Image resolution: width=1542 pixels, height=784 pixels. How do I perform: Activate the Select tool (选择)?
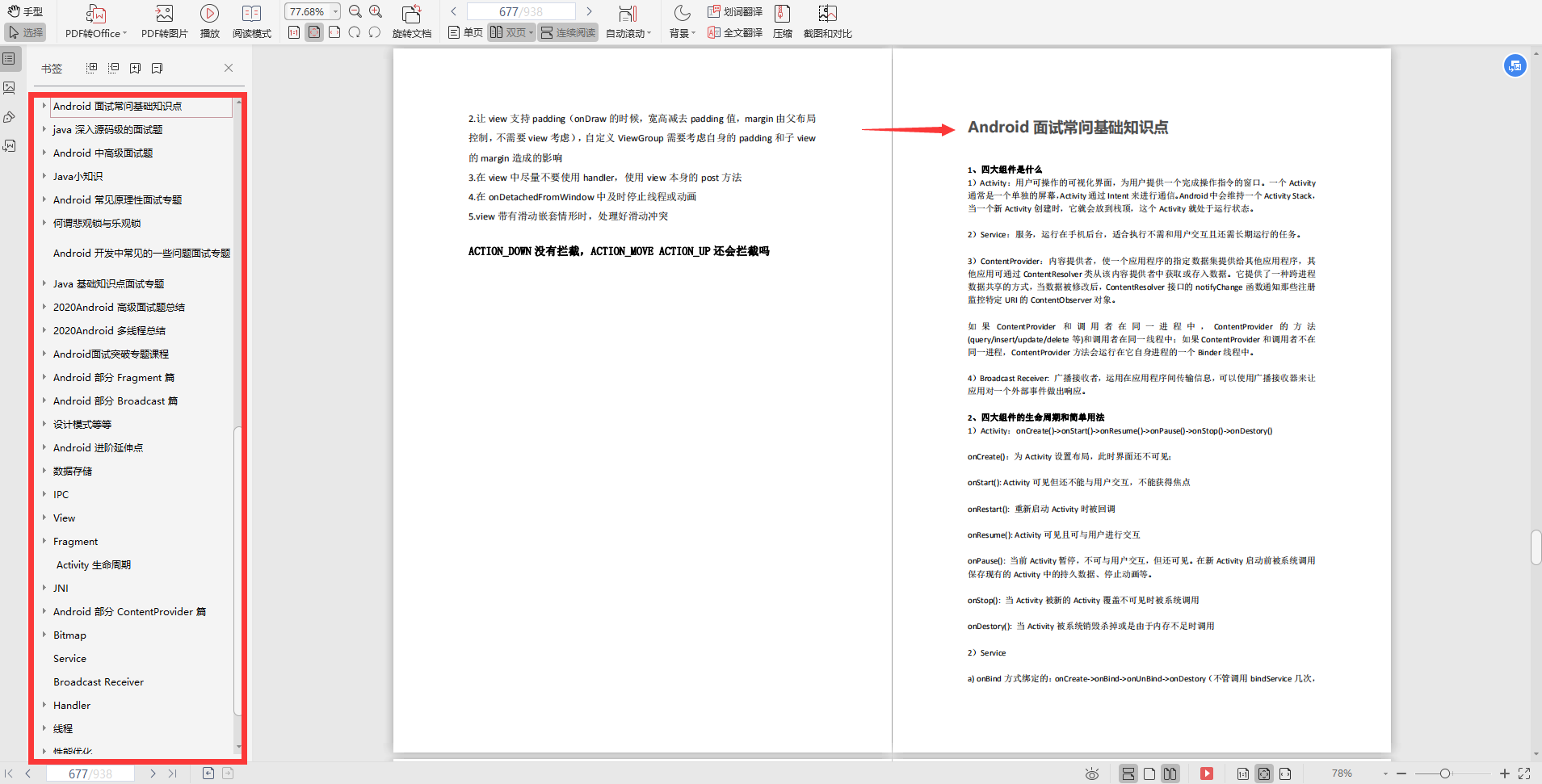pyautogui.click(x=25, y=32)
